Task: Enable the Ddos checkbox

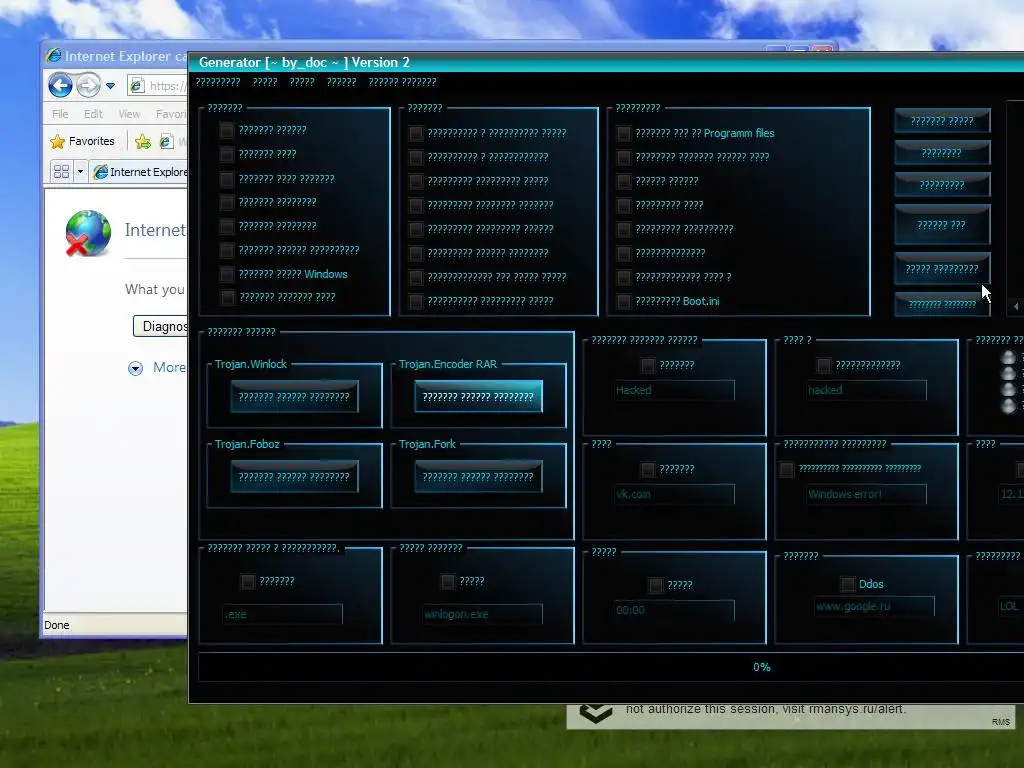Action: [848, 584]
